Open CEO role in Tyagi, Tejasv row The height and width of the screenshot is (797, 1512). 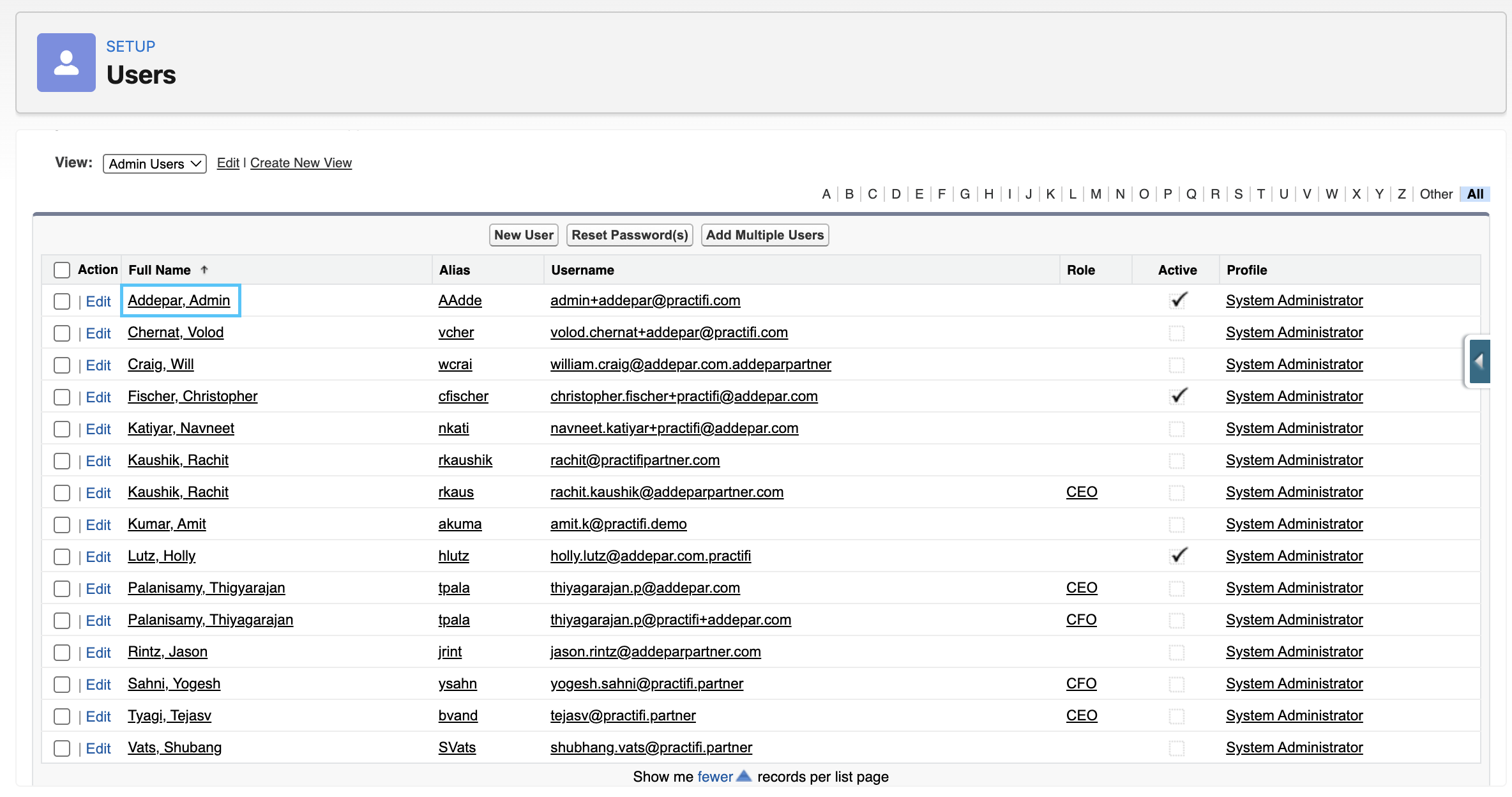click(x=1082, y=715)
